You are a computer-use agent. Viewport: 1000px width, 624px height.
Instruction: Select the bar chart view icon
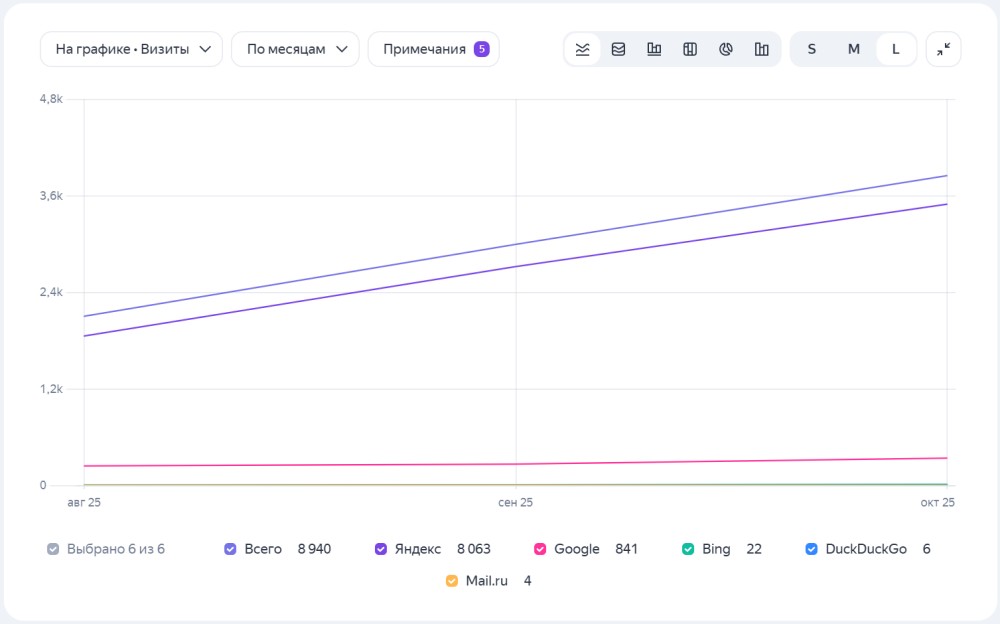(654, 49)
